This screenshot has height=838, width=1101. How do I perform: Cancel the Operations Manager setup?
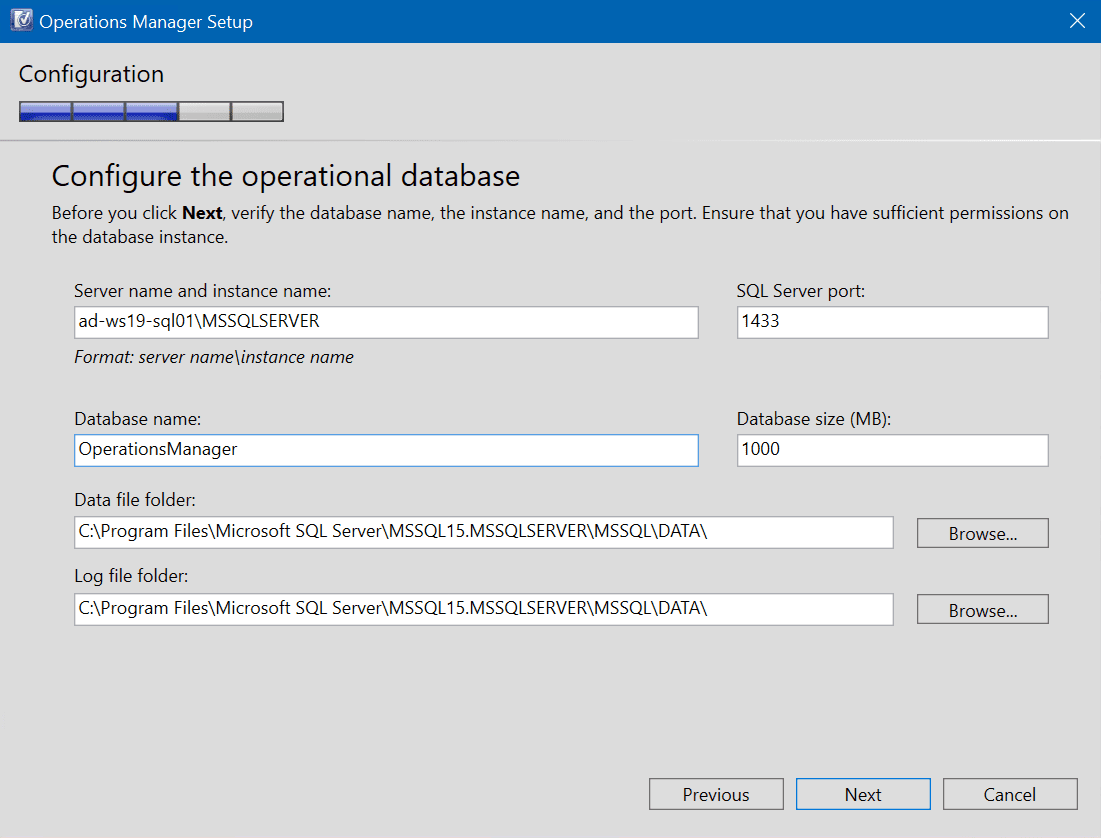1010,794
